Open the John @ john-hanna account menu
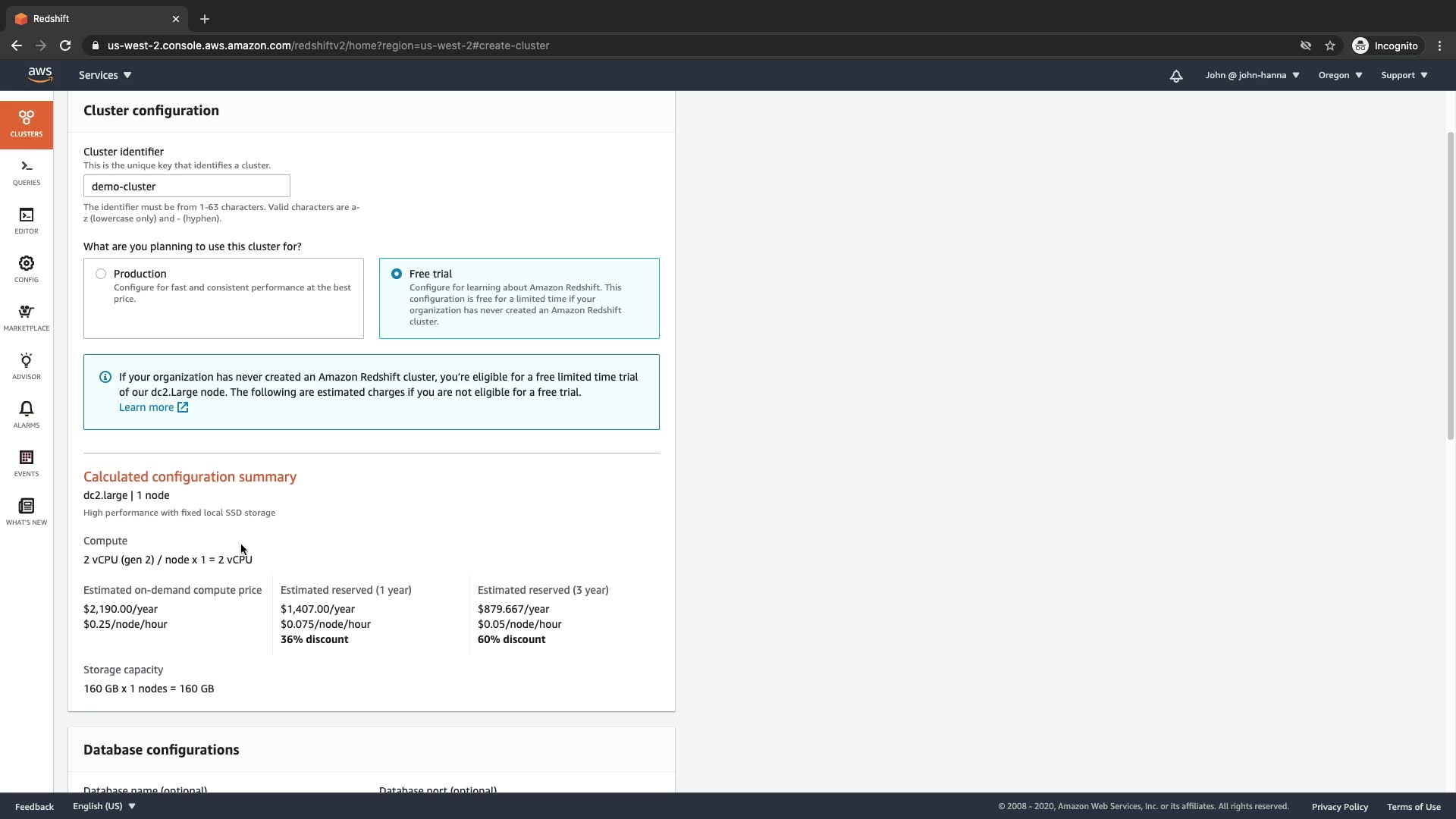 point(1252,75)
